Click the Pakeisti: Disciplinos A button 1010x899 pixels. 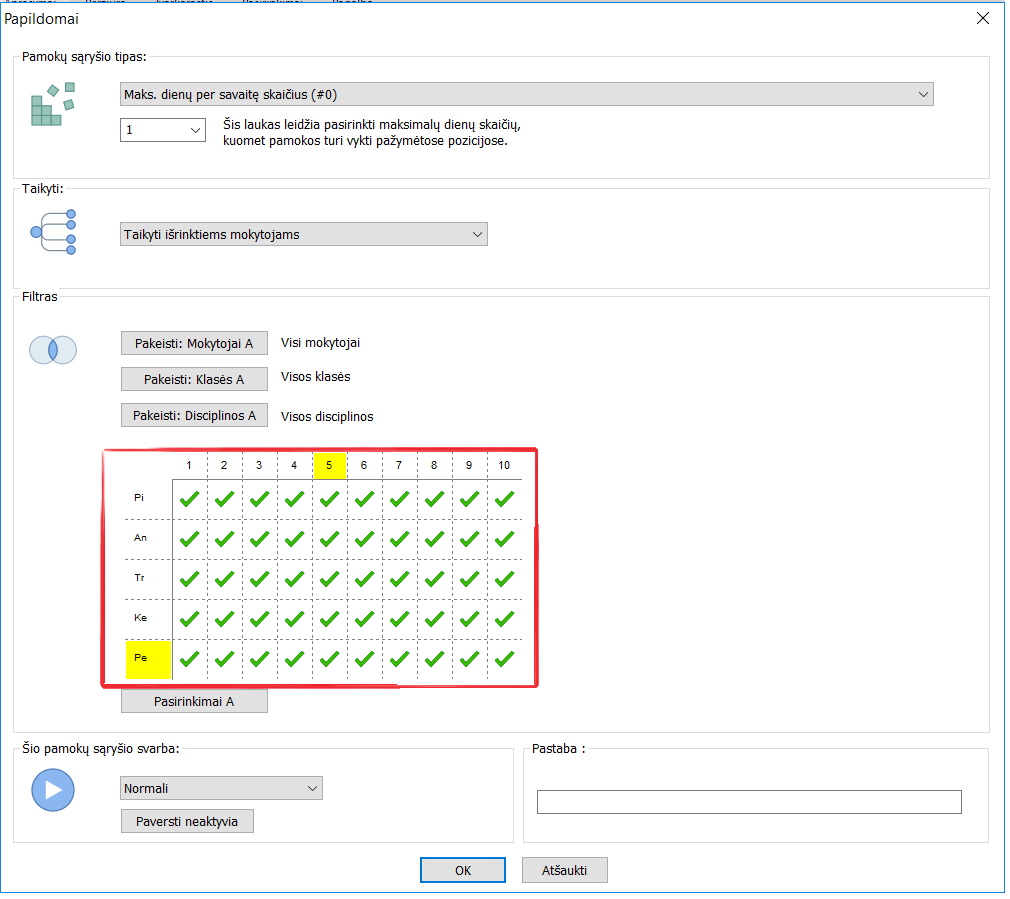pyautogui.click(x=194, y=415)
